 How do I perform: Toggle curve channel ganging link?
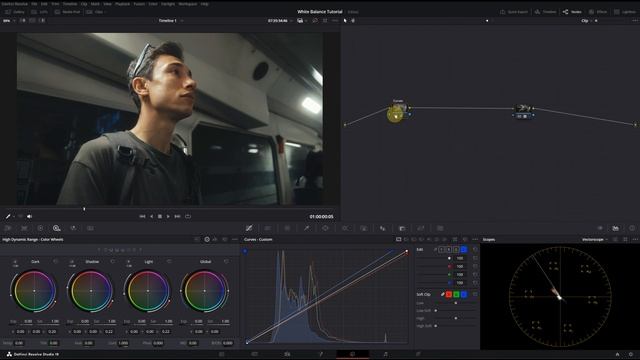point(435,249)
